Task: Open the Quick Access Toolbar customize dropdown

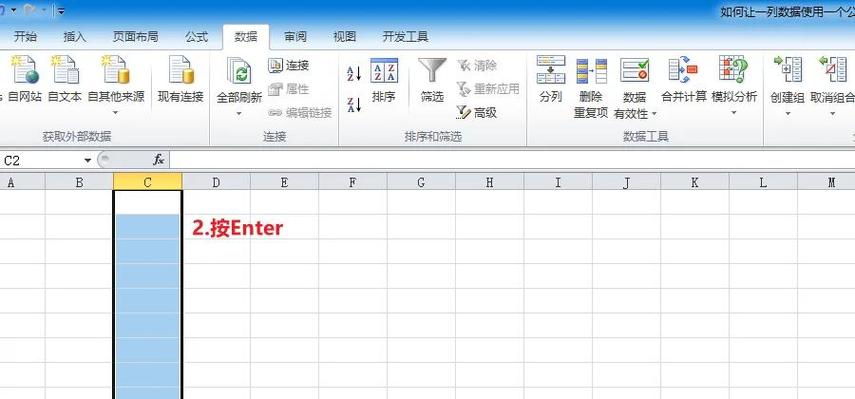Action: (61, 11)
